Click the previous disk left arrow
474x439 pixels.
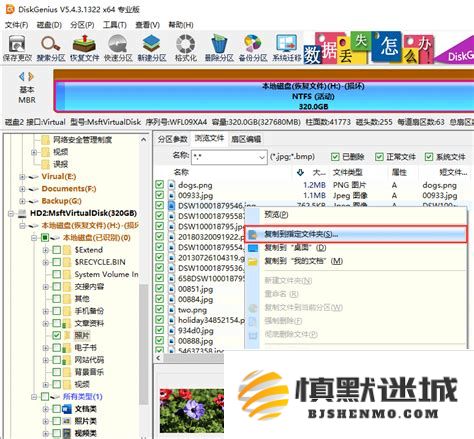tap(22, 77)
